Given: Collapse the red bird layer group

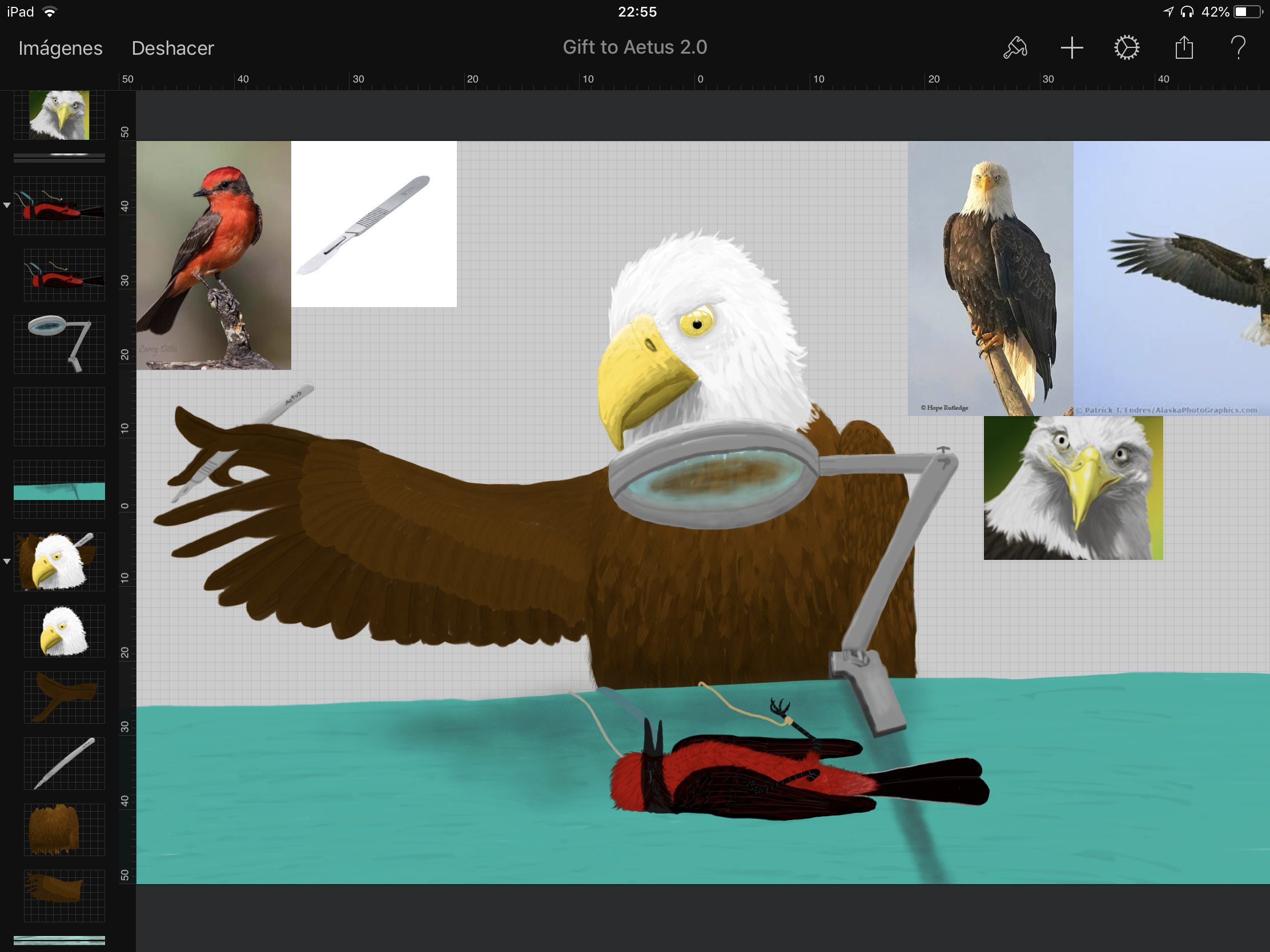Looking at the screenshot, I should point(7,205).
